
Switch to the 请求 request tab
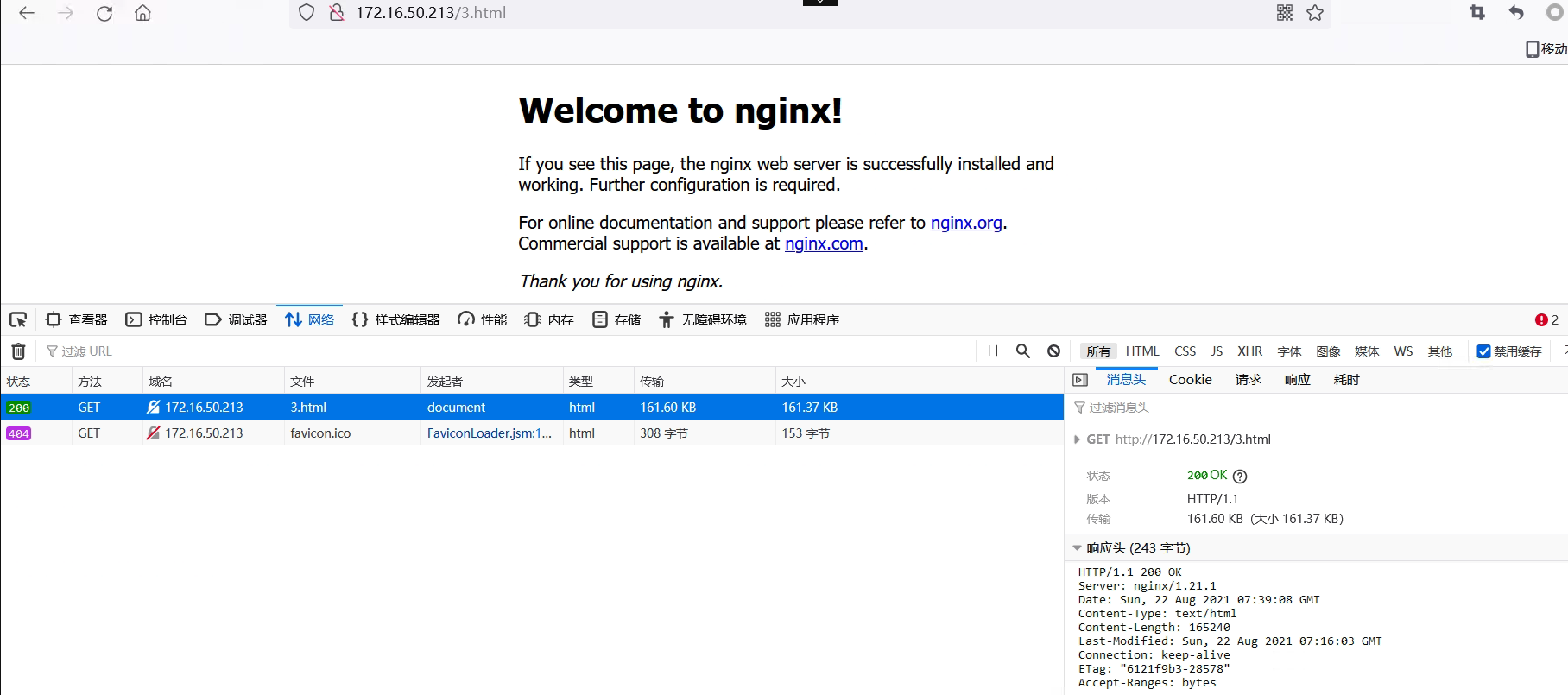coord(1248,380)
